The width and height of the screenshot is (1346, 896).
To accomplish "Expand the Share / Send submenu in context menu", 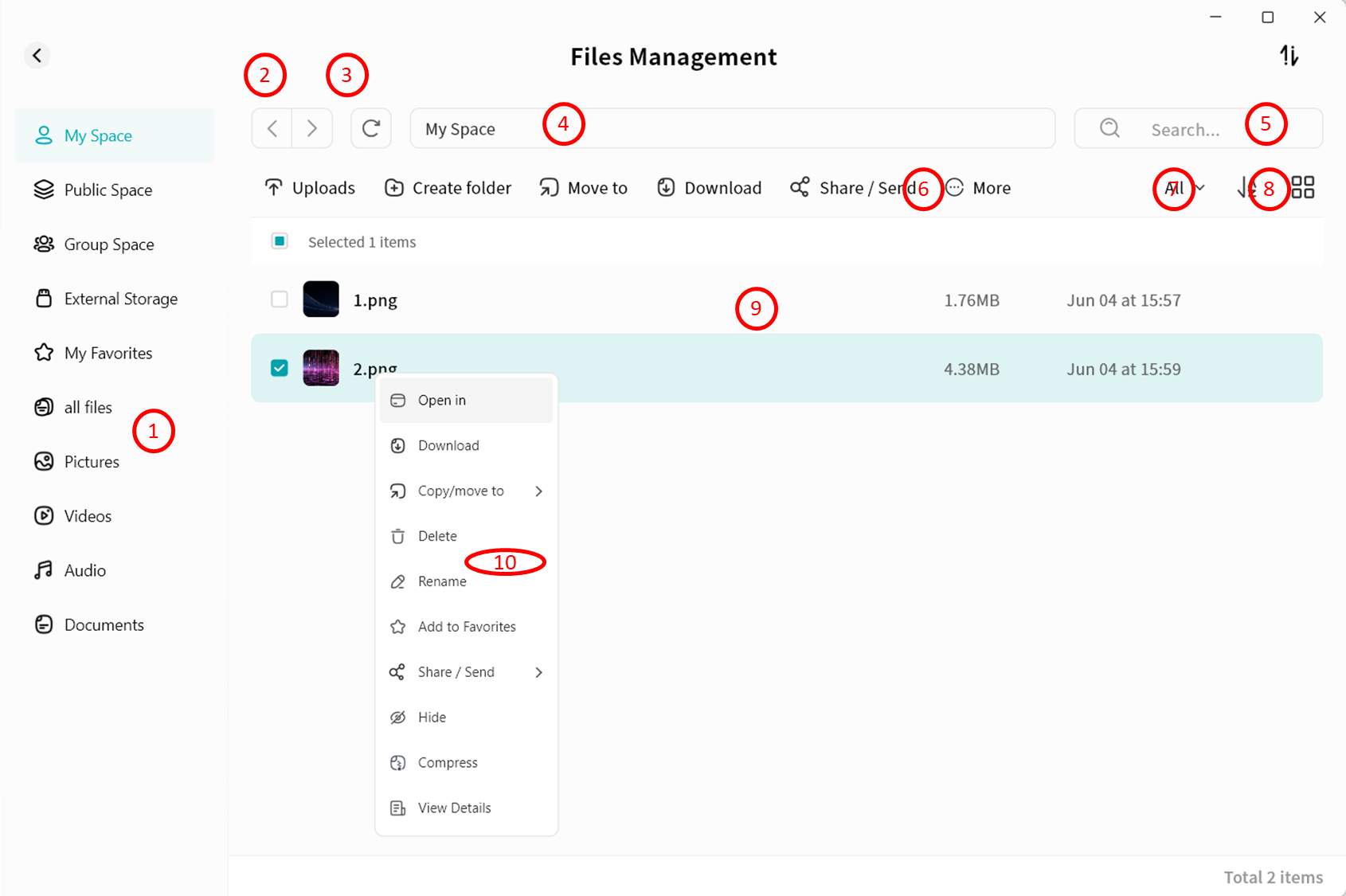I will coord(466,672).
